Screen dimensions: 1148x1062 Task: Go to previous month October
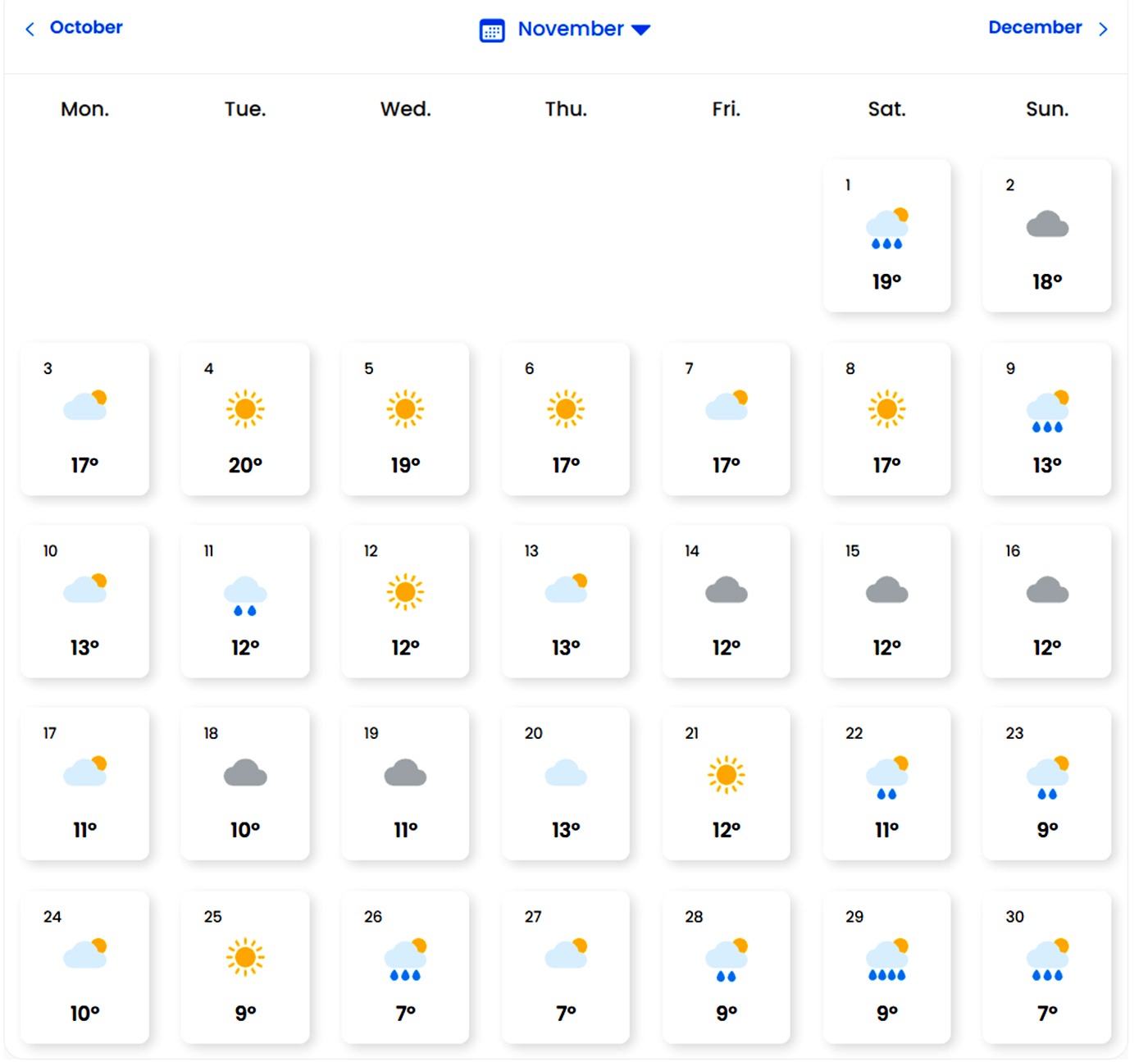(85, 27)
